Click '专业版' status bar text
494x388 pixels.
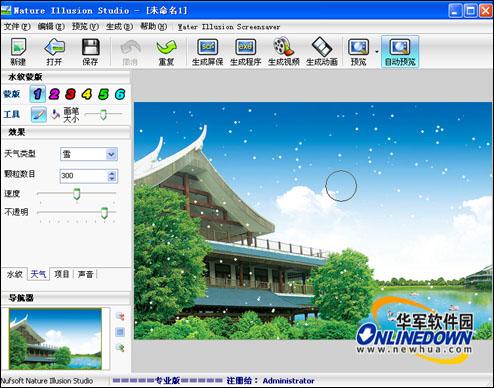pyautogui.click(x=167, y=381)
